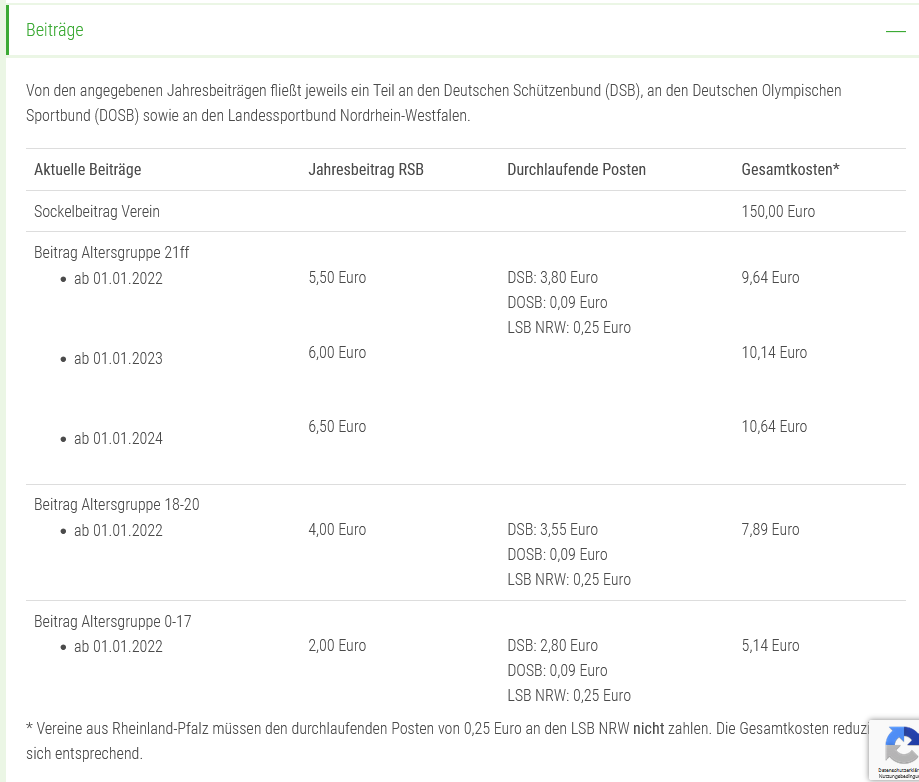
Task: Click the bold word 'nicht' in the footnote
Action: pyautogui.click(x=648, y=729)
